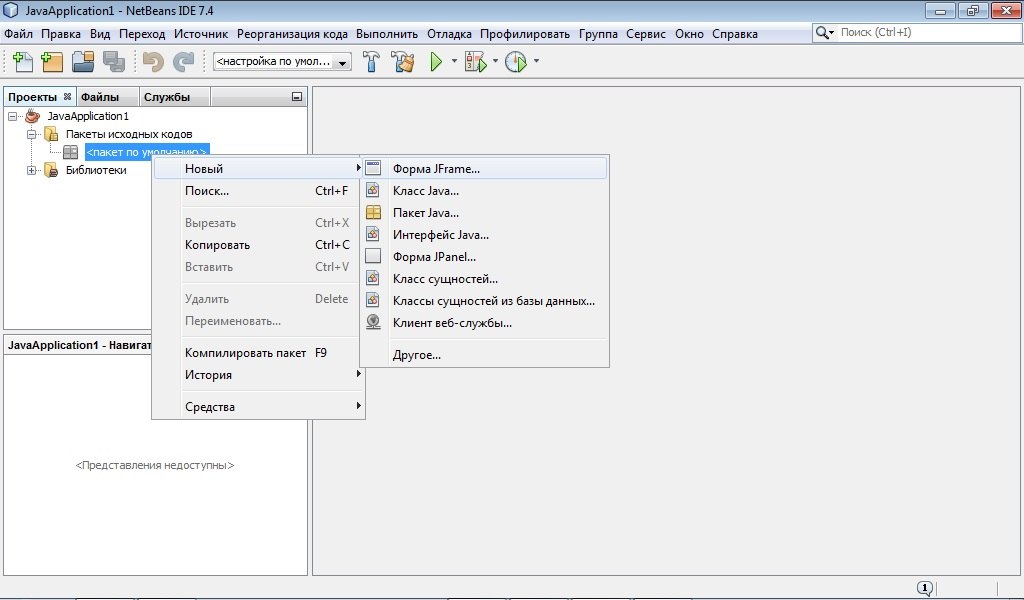Open the Правка menu
The image size is (1024, 600).
[x=61, y=34]
